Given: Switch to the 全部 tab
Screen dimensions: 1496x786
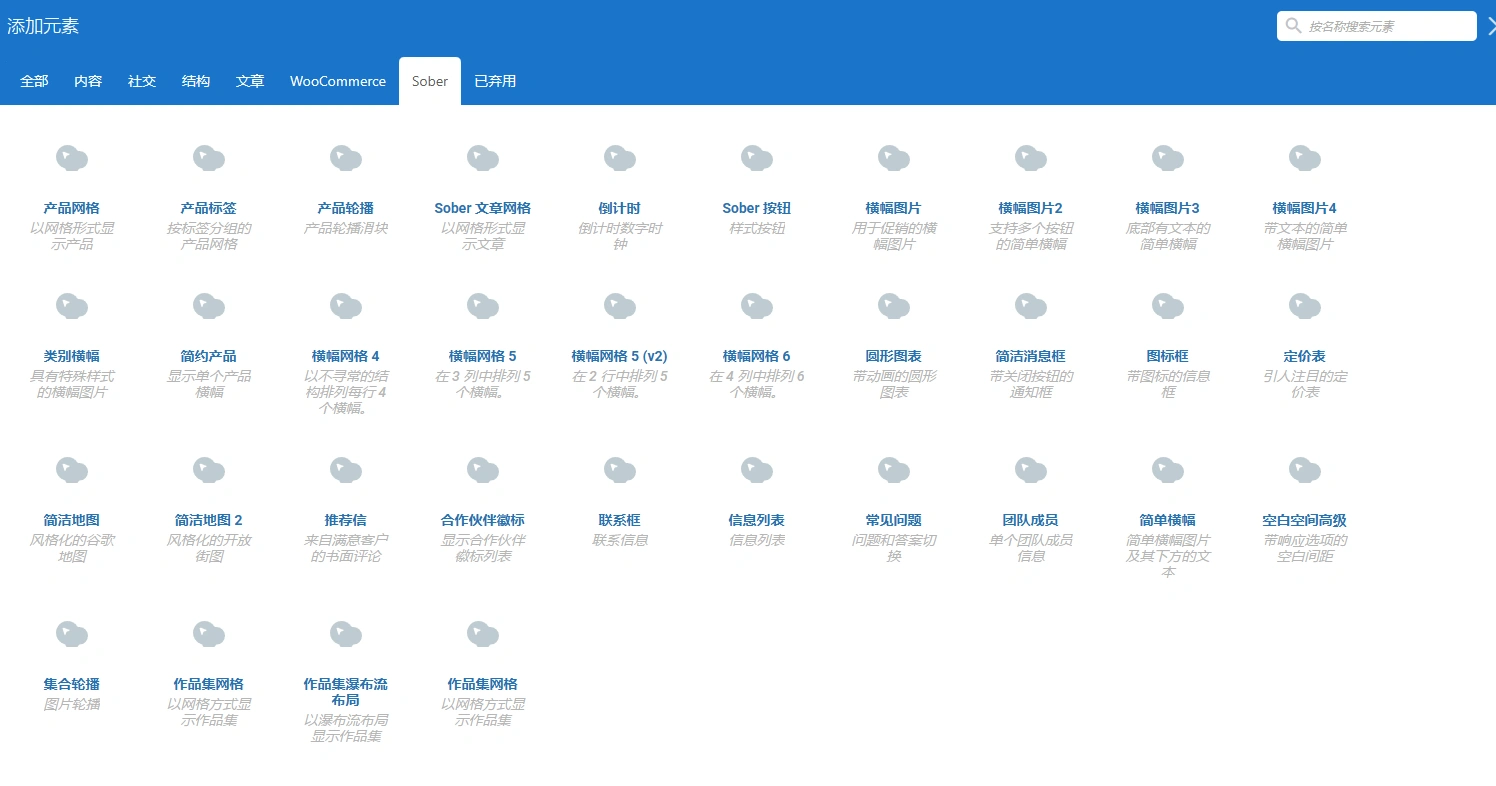Looking at the screenshot, I should pos(33,81).
